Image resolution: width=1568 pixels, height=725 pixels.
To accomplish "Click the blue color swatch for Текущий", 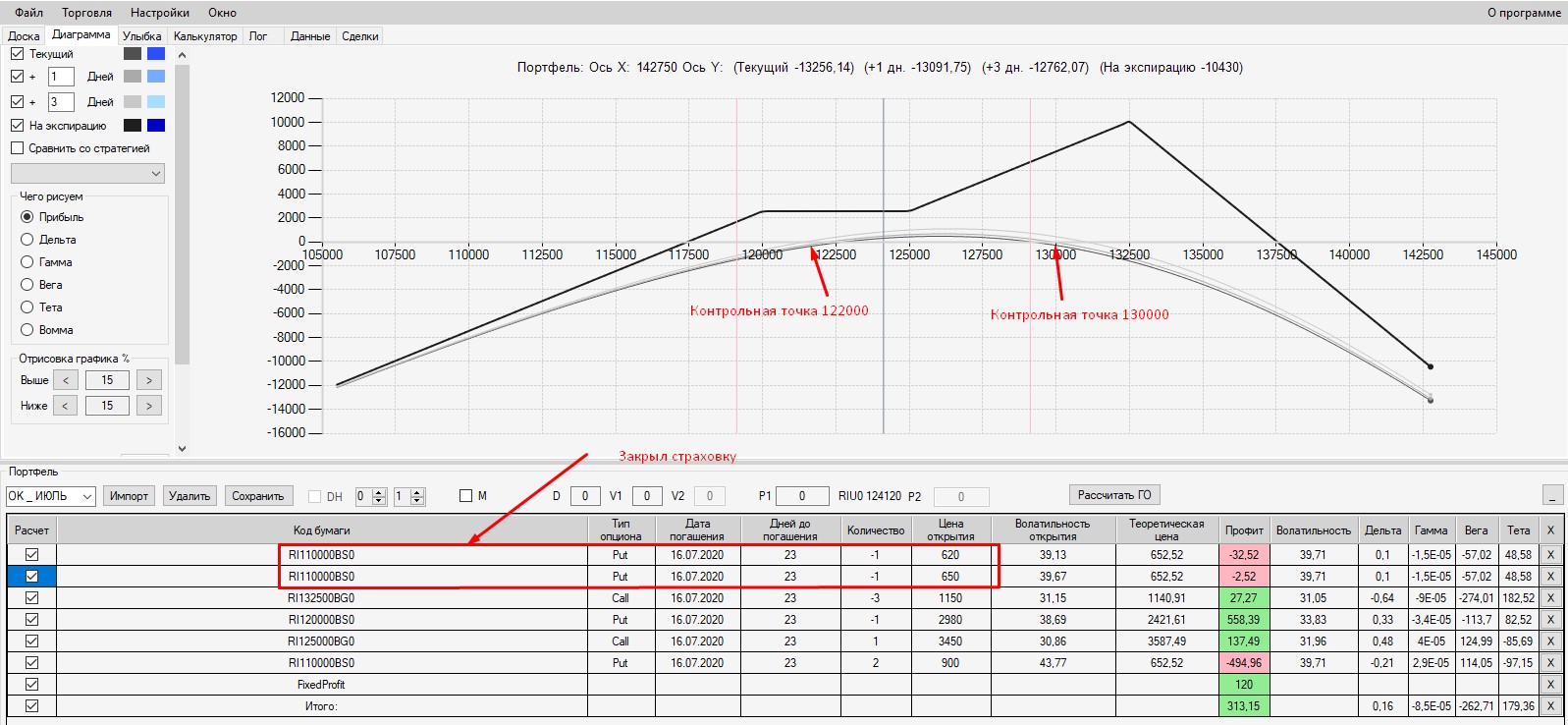I will pyautogui.click(x=156, y=54).
